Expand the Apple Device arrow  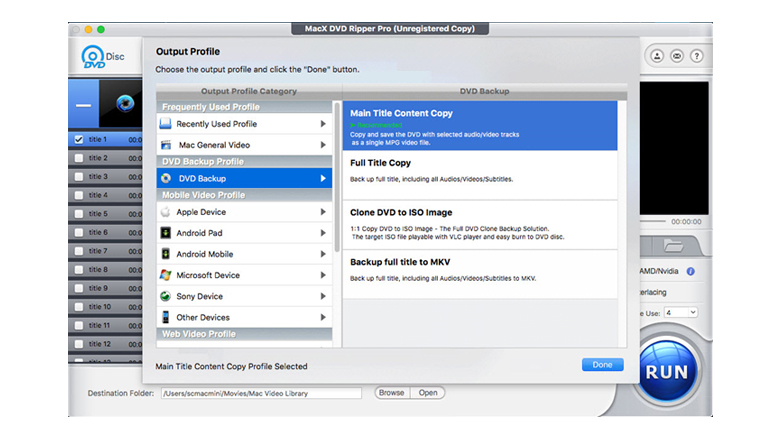point(323,212)
